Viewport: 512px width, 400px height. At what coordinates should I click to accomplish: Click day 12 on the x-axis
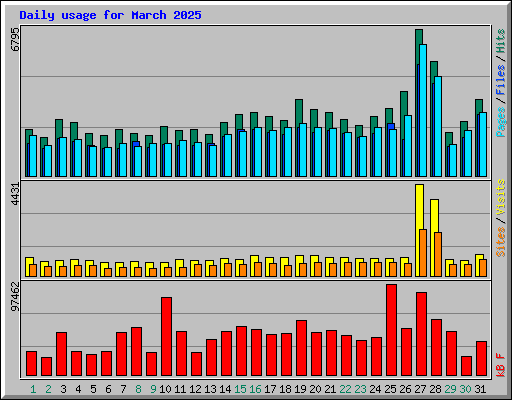pyautogui.click(x=195, y=389)
